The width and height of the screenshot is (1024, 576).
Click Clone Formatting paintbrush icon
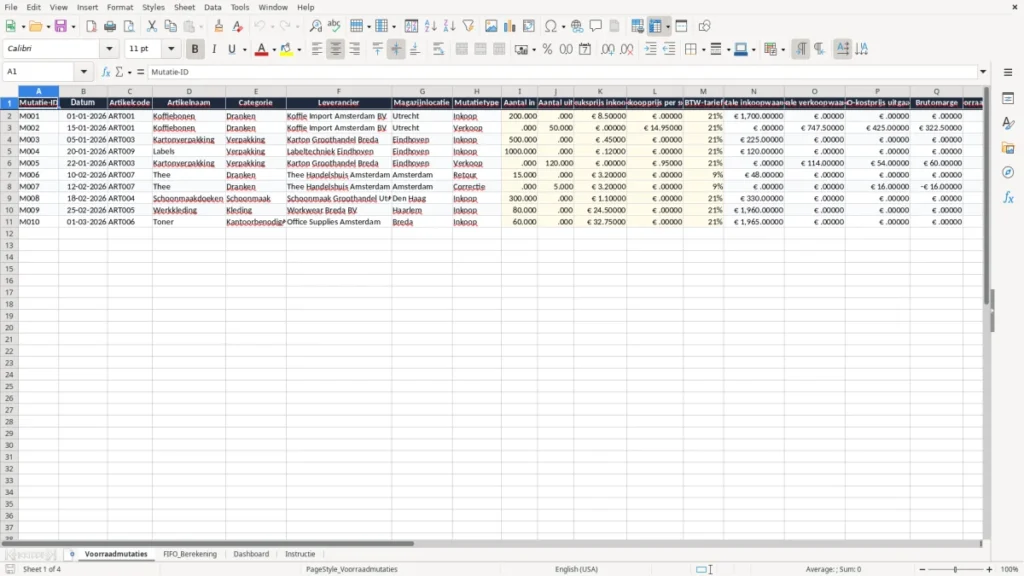[219, 26]
